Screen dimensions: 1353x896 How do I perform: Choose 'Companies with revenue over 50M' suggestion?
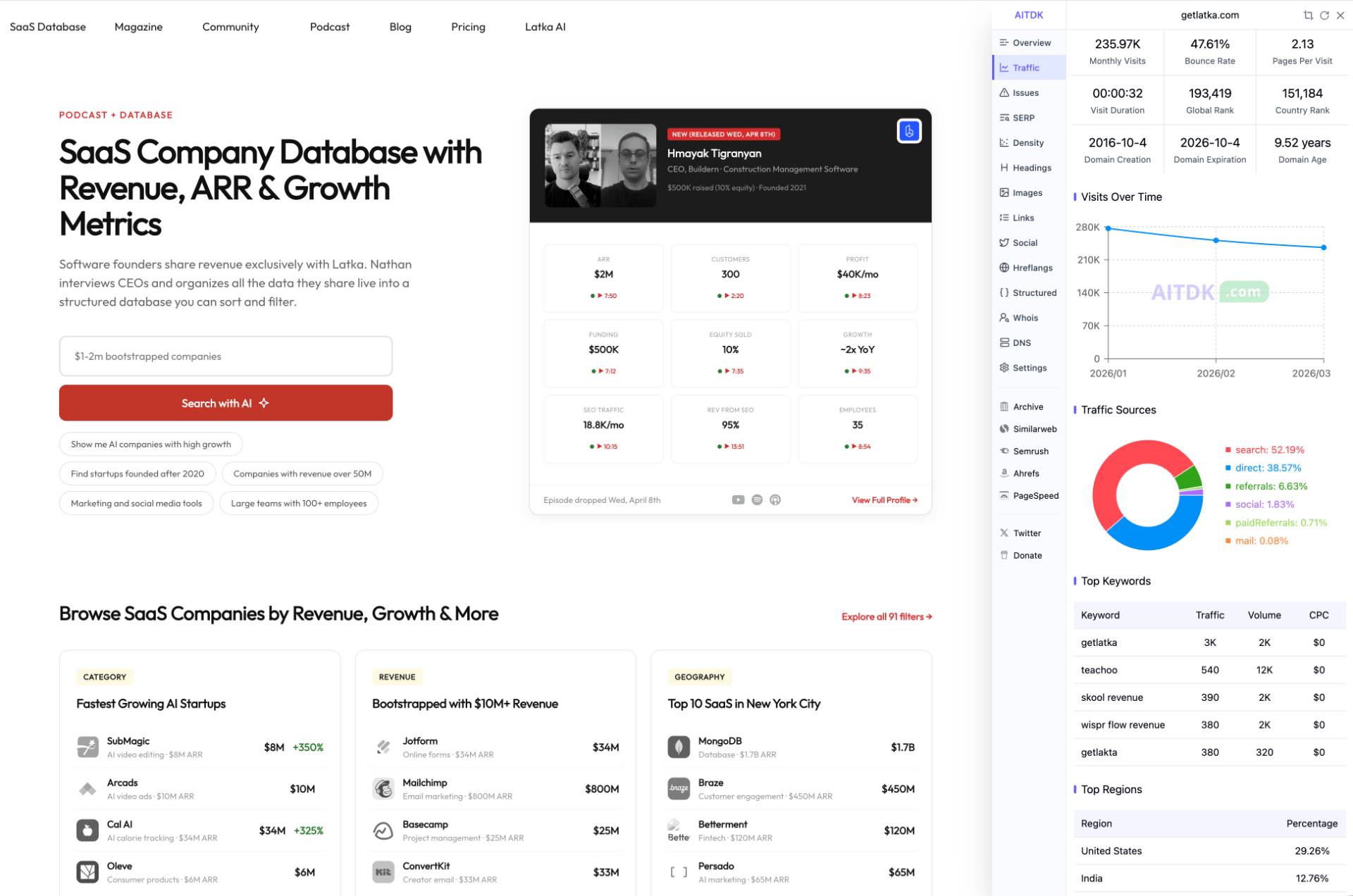click(x=302, y=474)
